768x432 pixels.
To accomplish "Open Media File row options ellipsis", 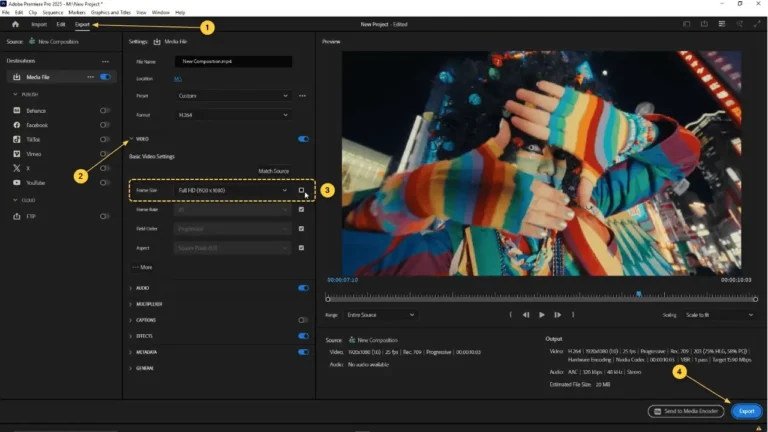I will [91, 77].
